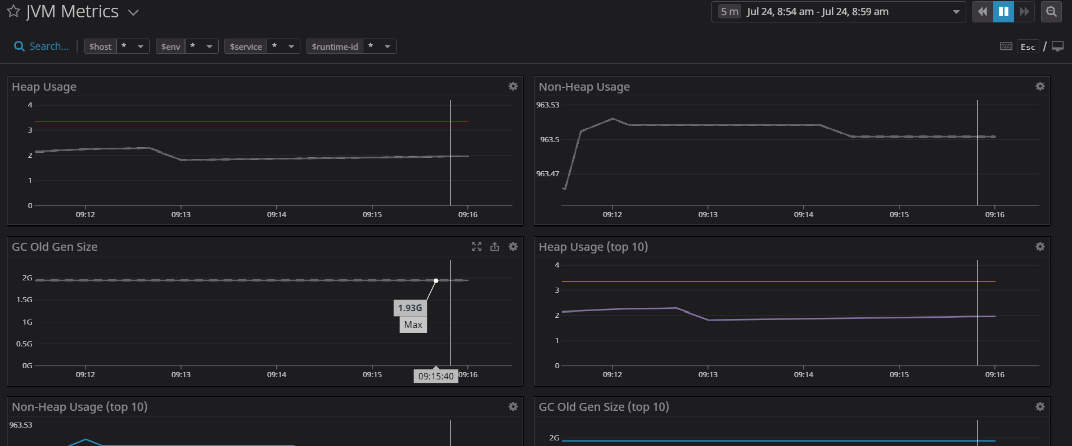Open settings gear for Heap Usage panel
Viewport: 1072px width, 446px height.
point(513,87)
